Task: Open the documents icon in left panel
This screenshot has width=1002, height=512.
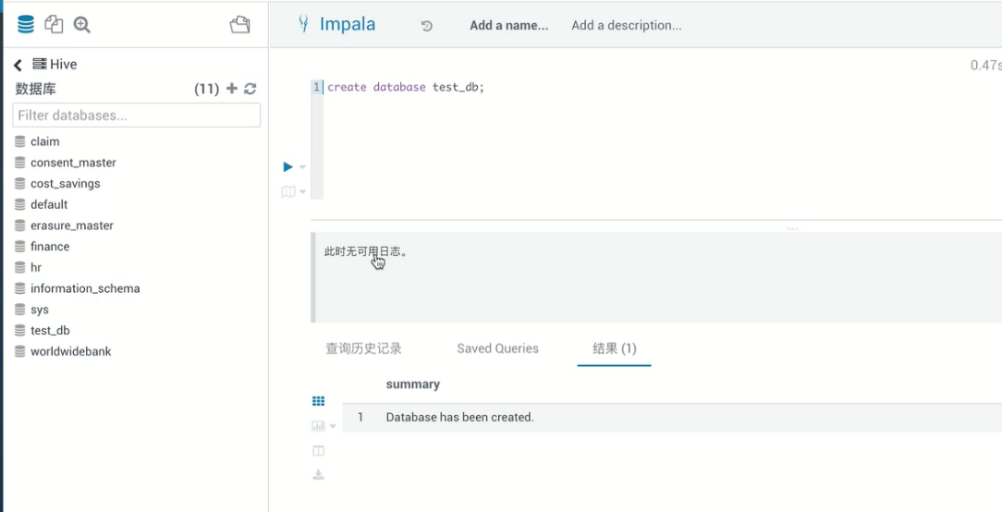Action: coord(54,25)
